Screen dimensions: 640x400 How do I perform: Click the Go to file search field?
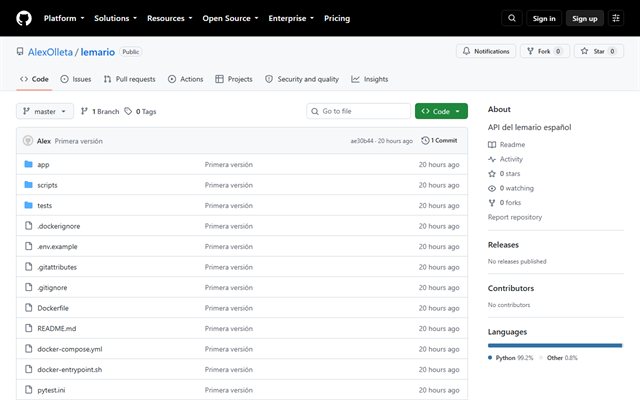coord(358,111)
